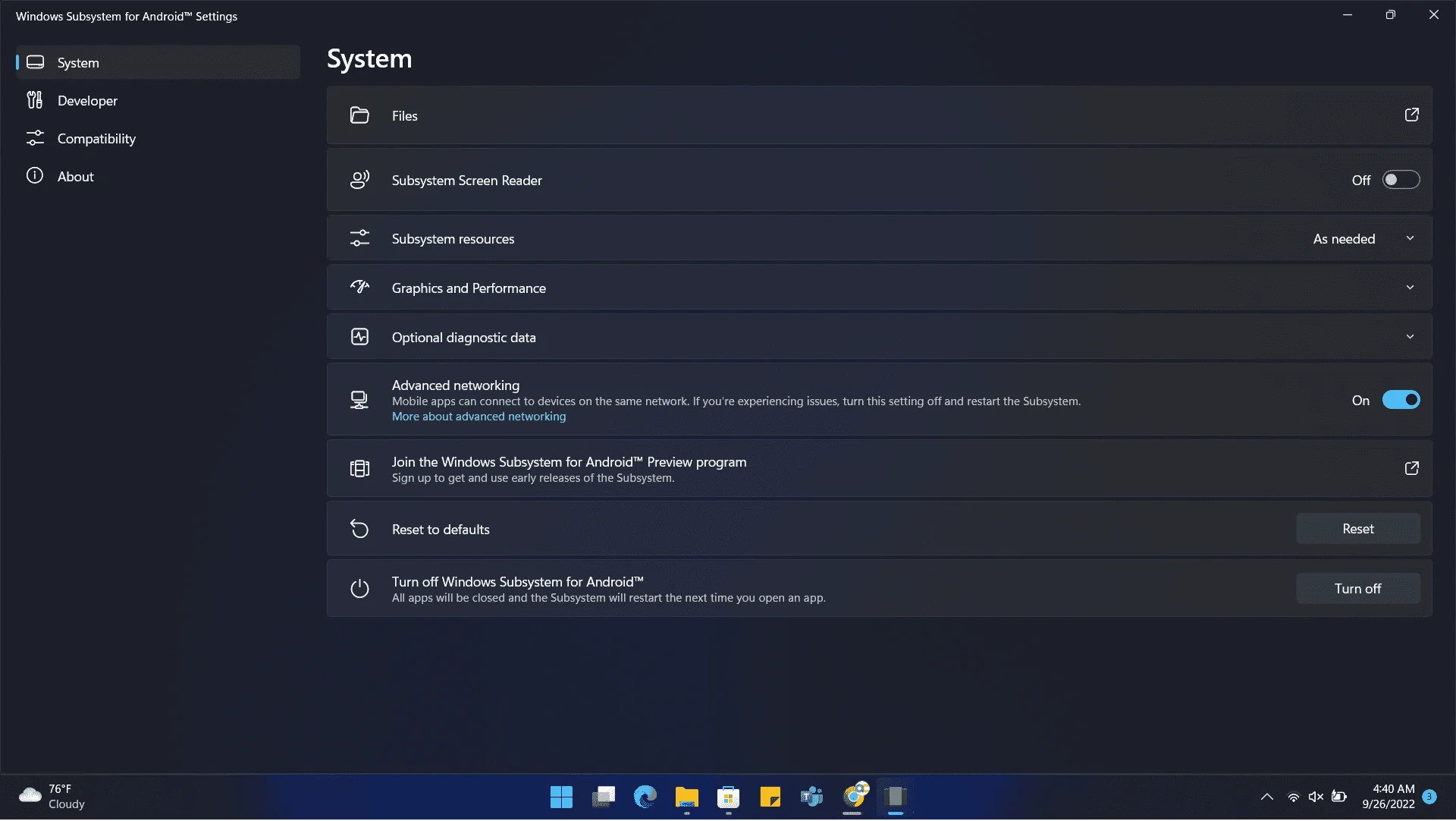Click the 'Reset to defaults' label
The image size is (1456, 821).
[441, 530]
